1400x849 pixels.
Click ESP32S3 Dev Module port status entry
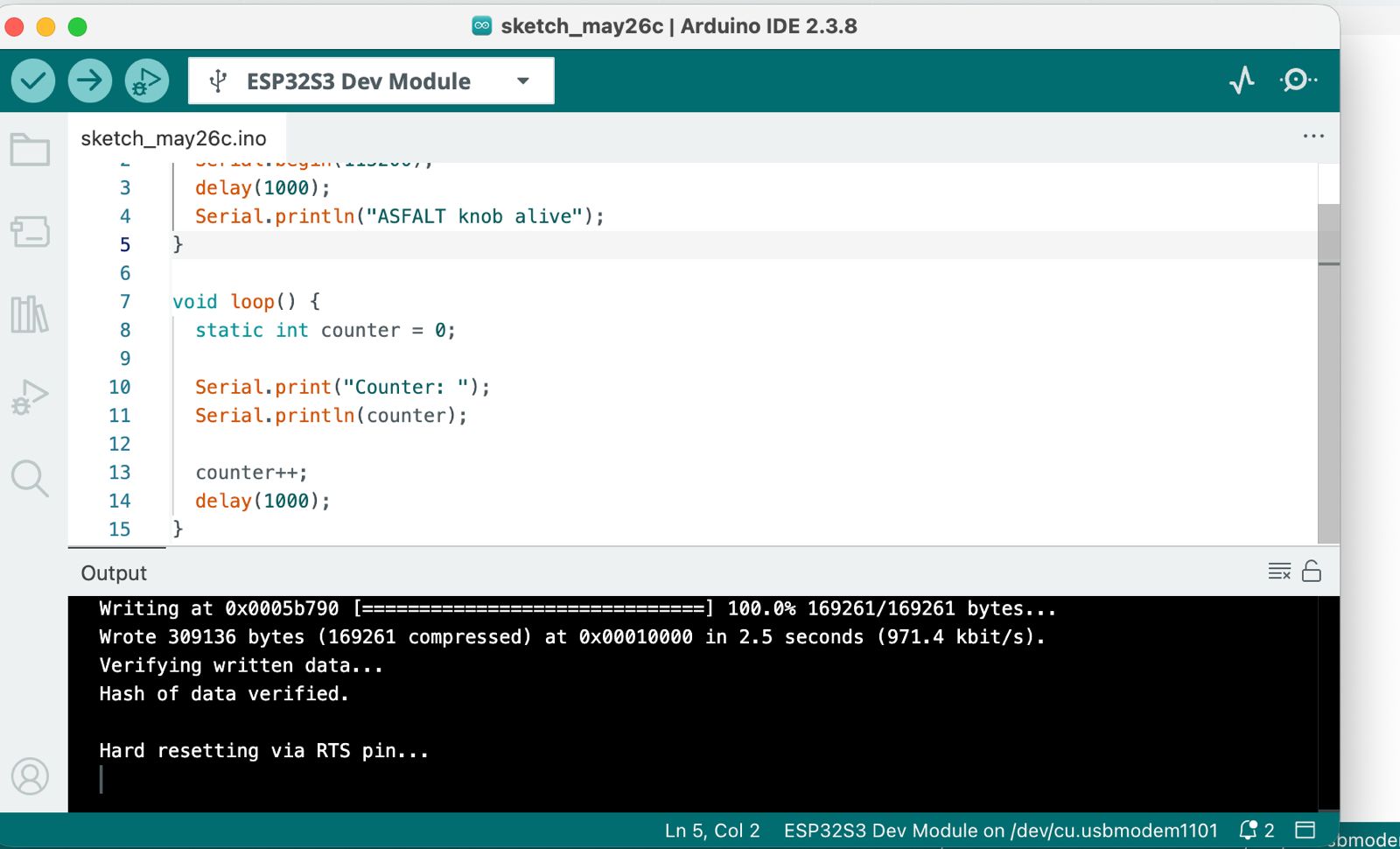(x=1000, y=831)
